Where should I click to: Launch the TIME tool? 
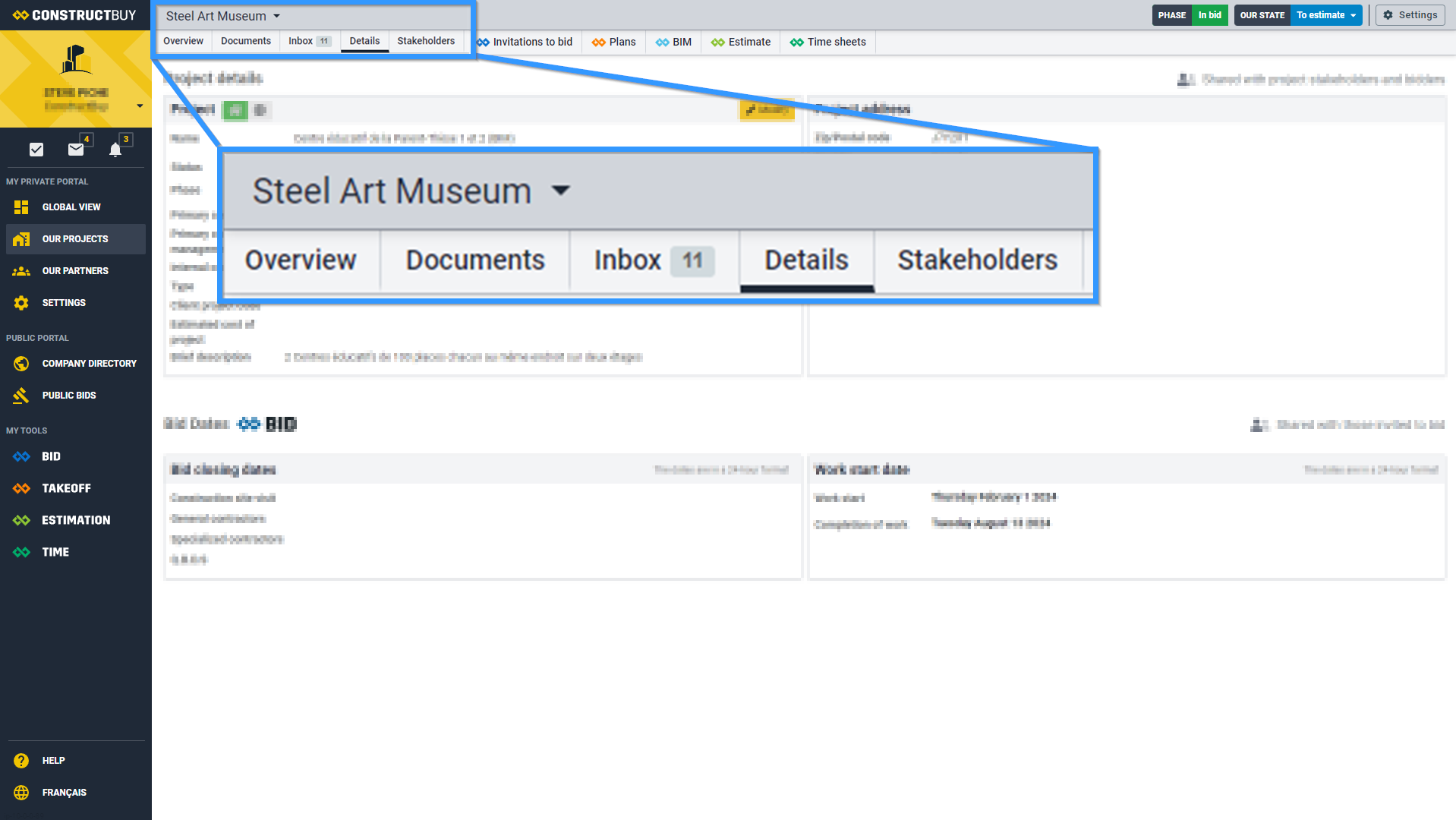click(75, 552)
